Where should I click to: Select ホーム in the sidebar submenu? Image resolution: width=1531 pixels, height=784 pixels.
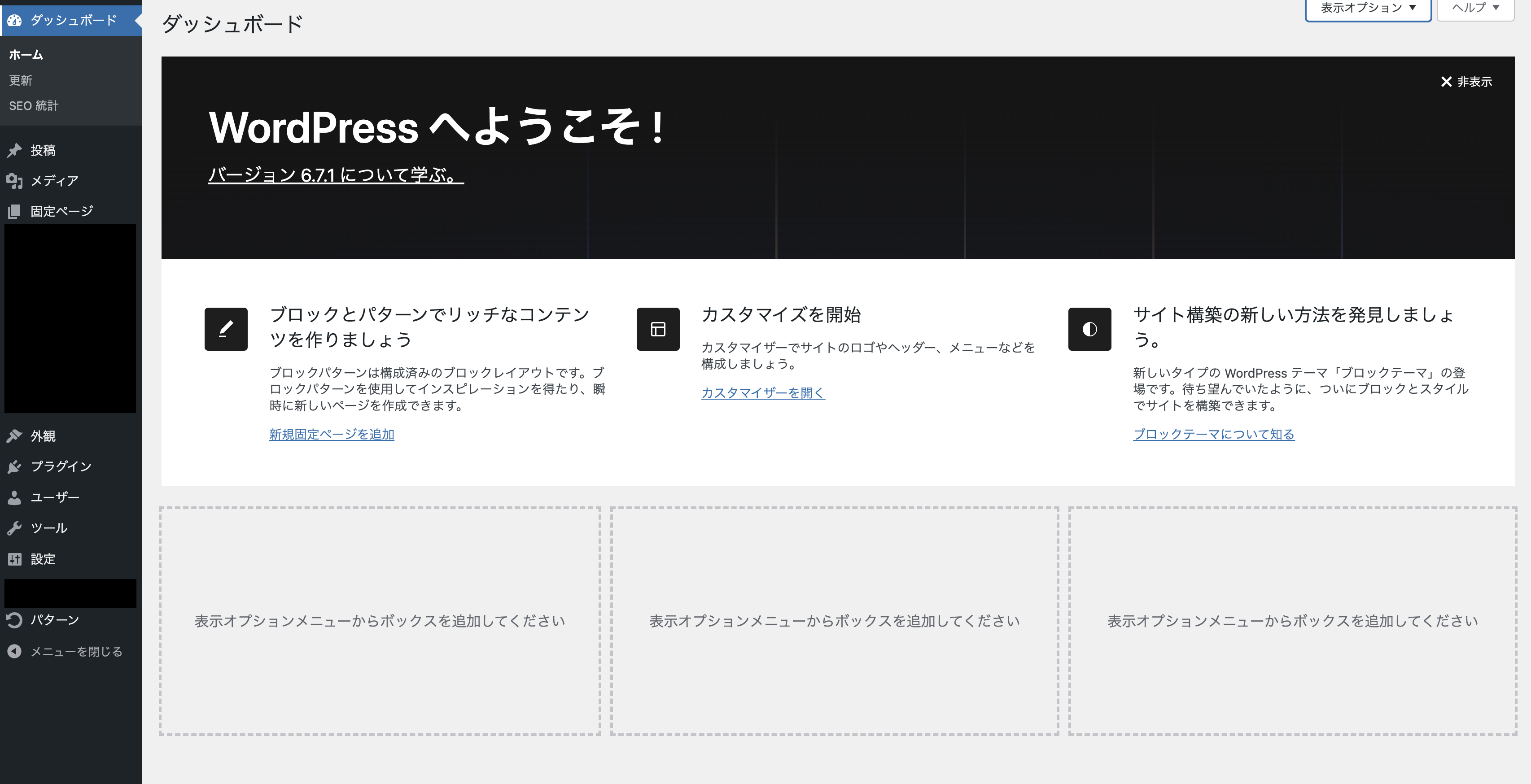tap(26, 55)
